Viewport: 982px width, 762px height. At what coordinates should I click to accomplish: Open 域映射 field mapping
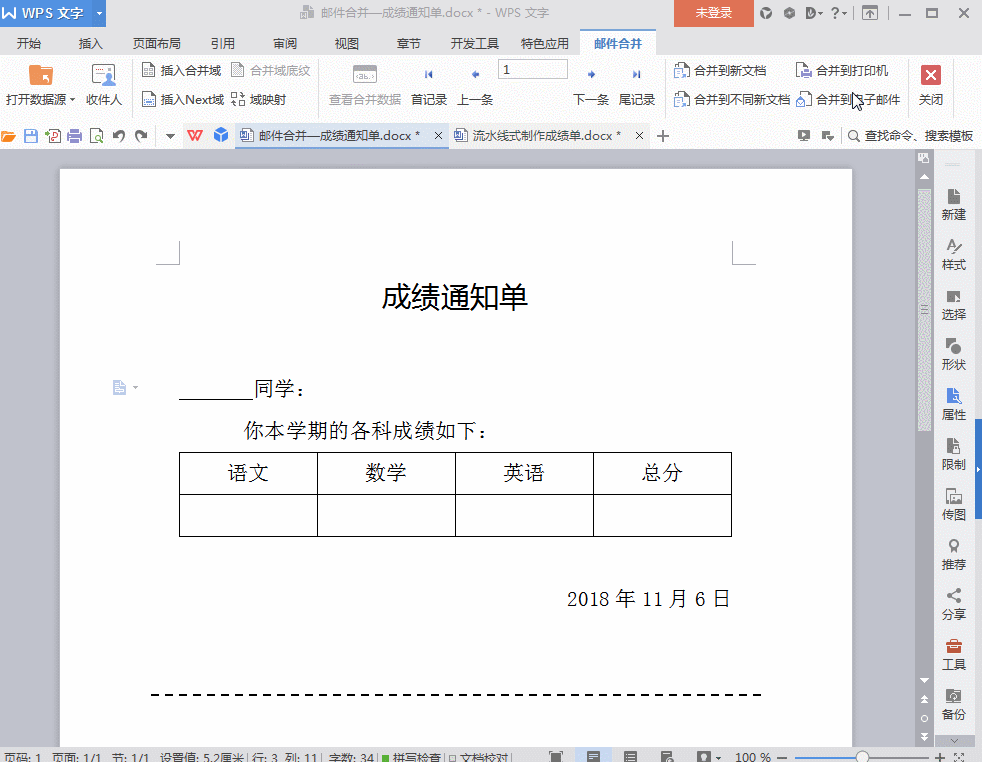tap(259, 99)
